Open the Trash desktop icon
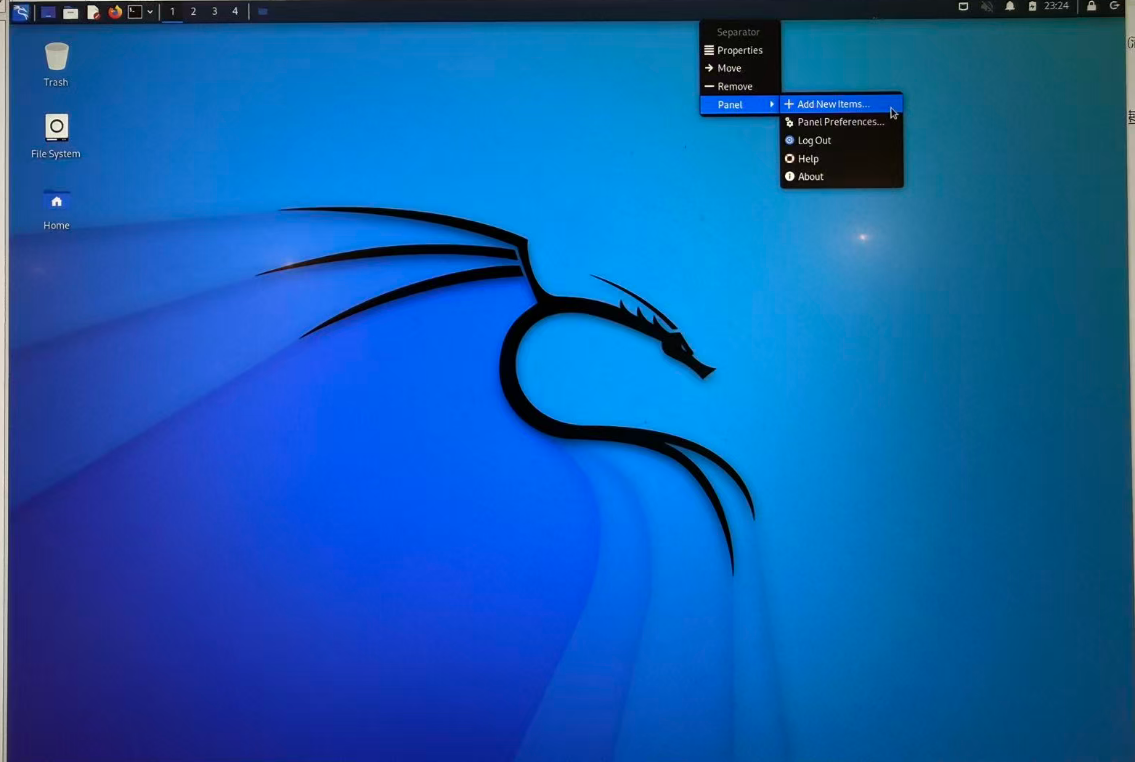This screenshot has height=762, width=1135. pyautogui.click(x=56, y=64)
